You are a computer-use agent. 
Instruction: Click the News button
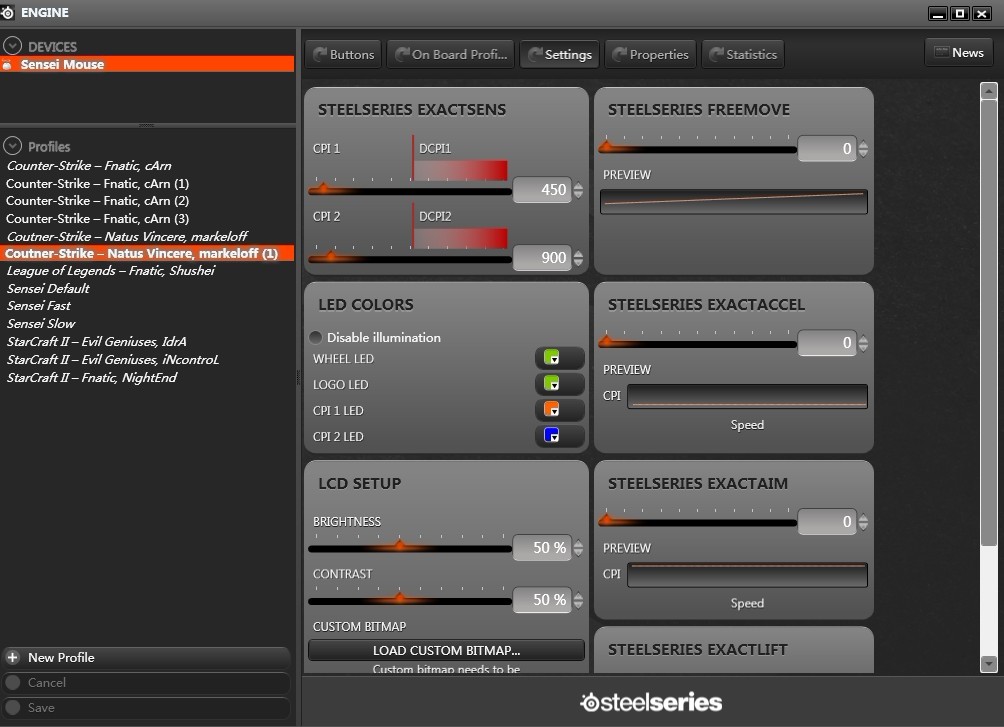pos(959,53)
